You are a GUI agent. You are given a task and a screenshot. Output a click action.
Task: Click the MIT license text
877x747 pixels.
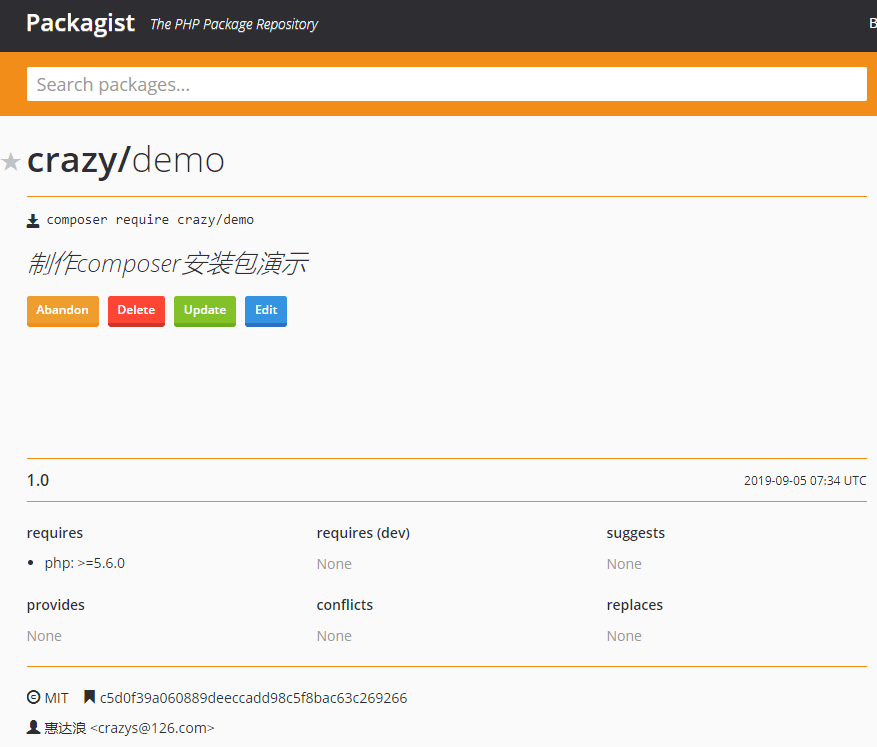(x=56, y=698)
